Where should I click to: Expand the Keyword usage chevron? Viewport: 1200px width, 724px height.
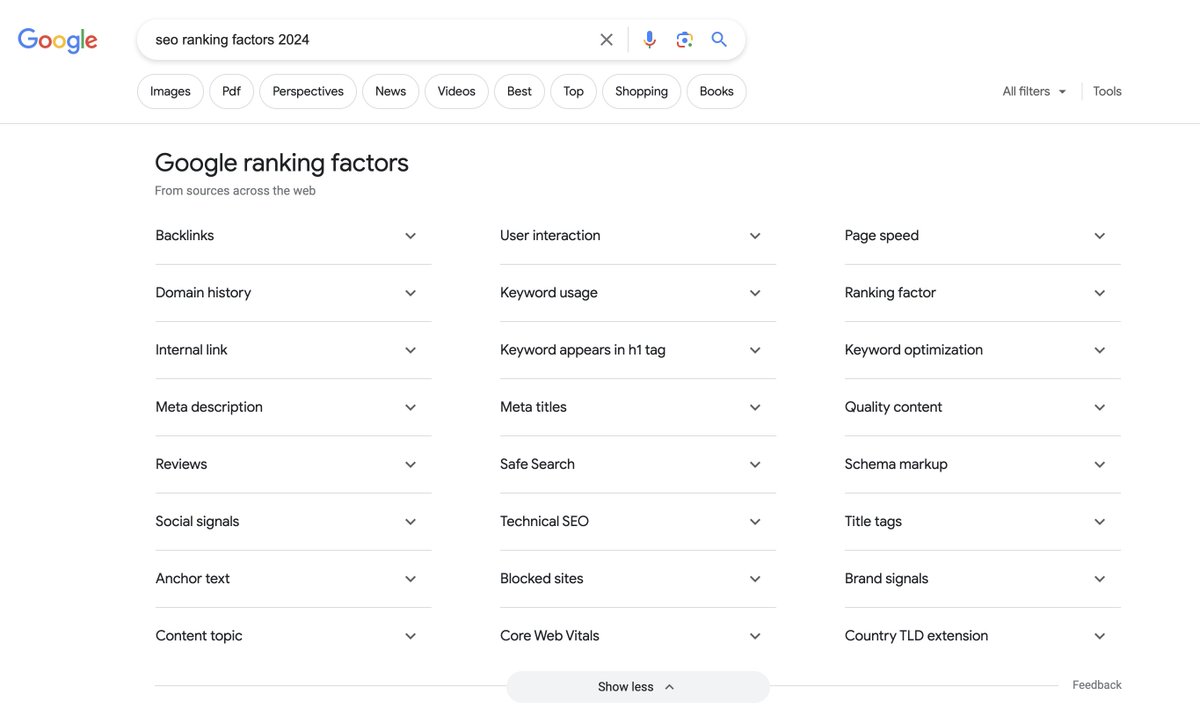[755, 293]
